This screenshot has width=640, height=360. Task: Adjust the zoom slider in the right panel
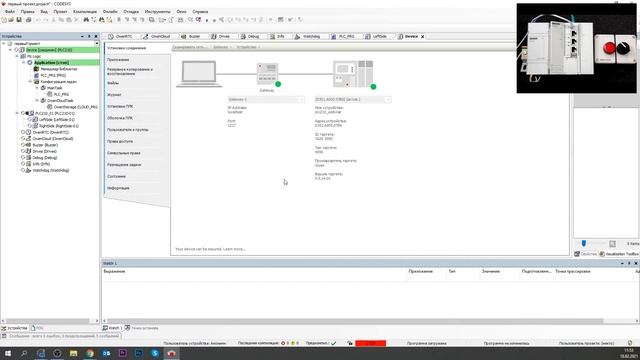584,244
